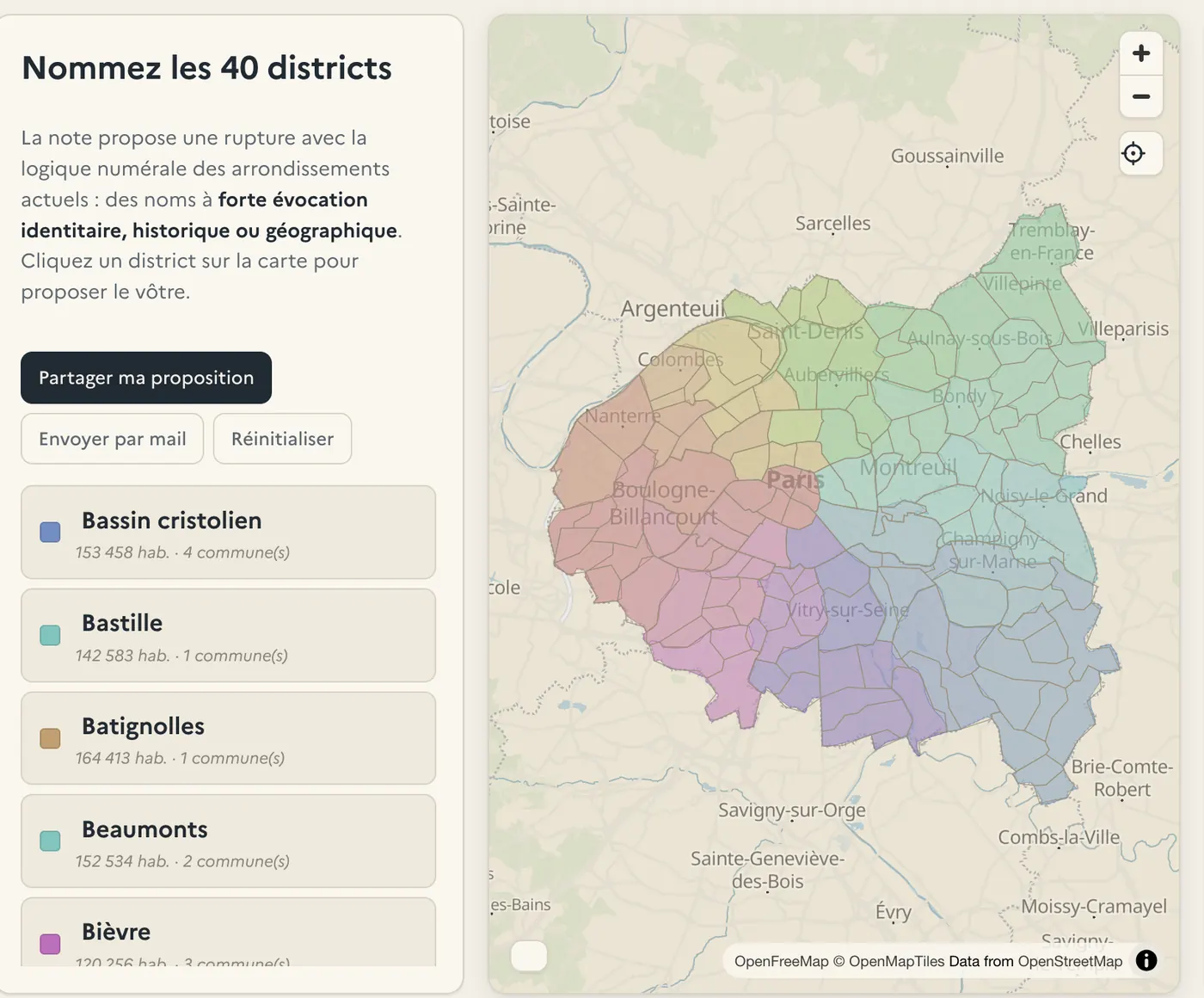This screenshot has height=998, width=1204.
Task: Click the Sarcelles label on the map
Action: 832,224
